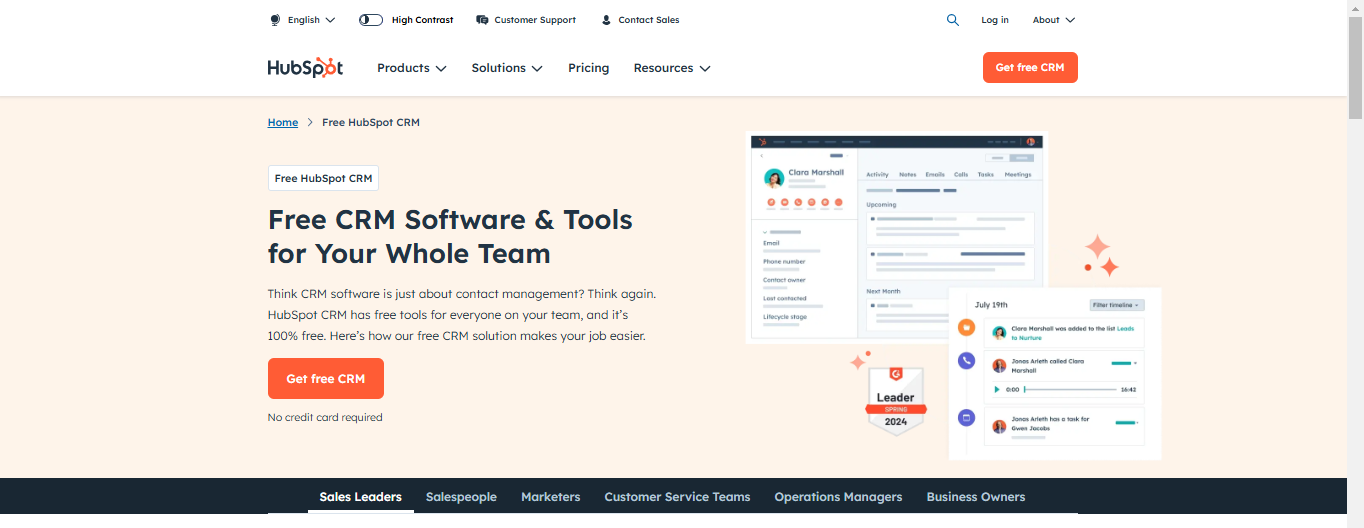1364x528 pixels.
Task: Open the search magnifier icon
Action: (953, 20)
